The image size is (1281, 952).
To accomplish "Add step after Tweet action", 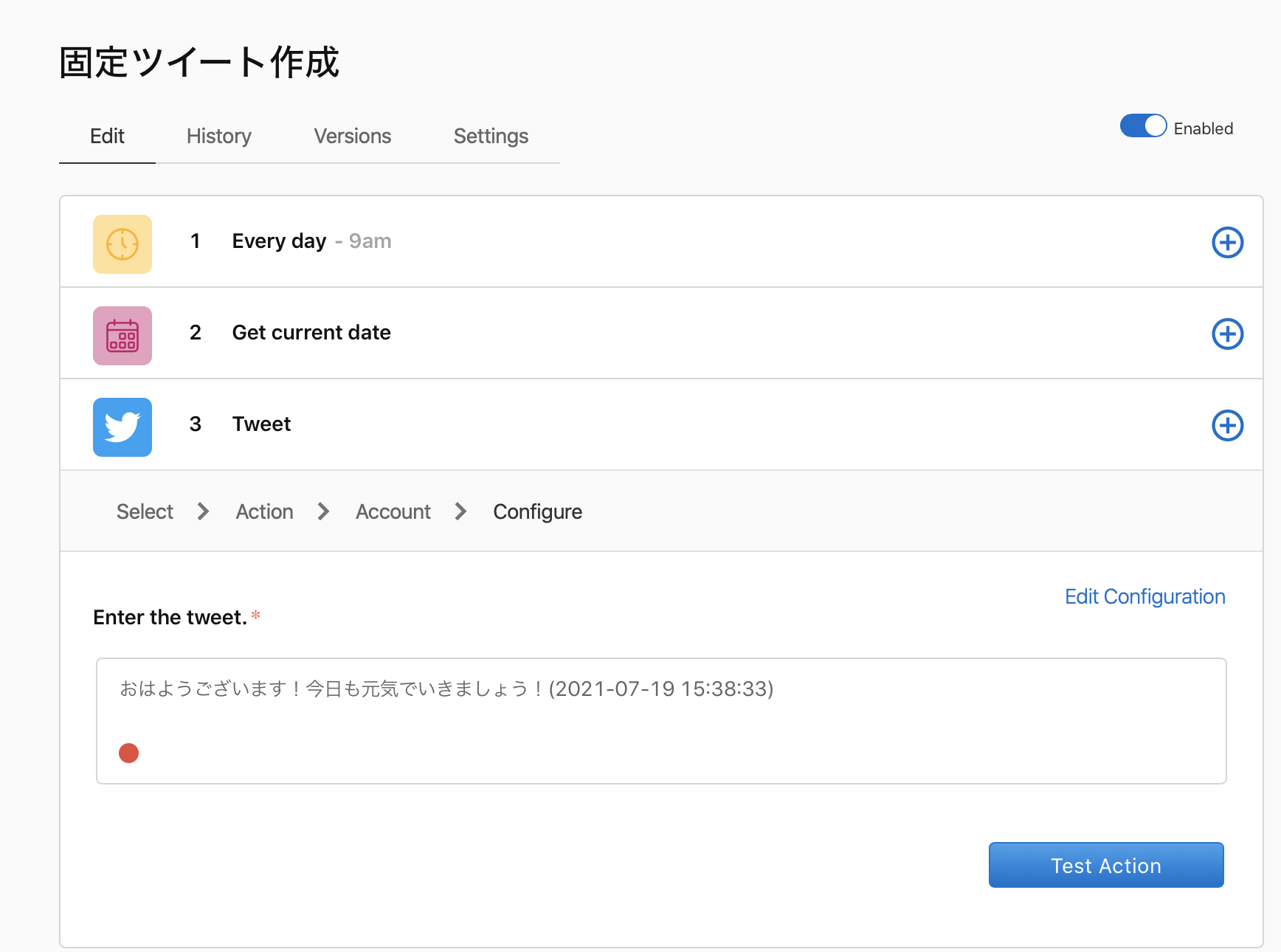I will point(1227,426).
